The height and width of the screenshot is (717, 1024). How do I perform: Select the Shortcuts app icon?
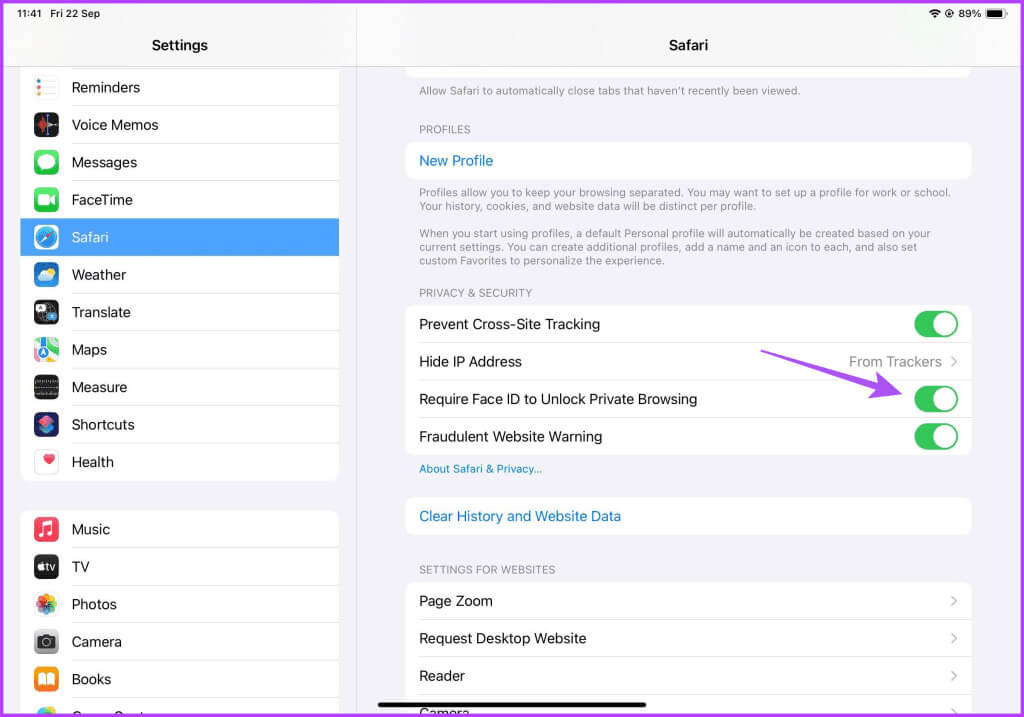tap(46, 424)
